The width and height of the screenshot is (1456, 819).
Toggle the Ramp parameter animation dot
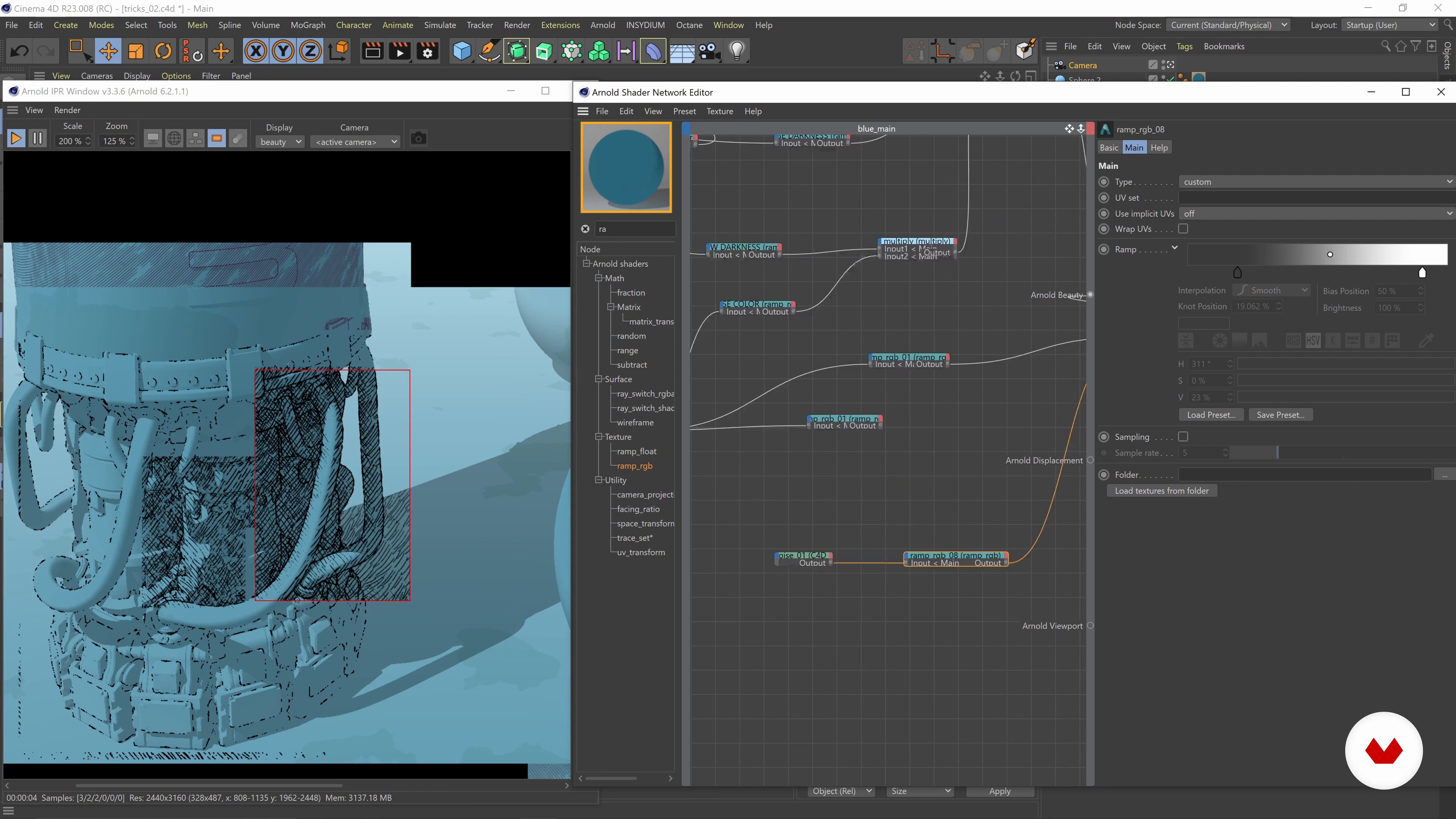click(1104, 249)
